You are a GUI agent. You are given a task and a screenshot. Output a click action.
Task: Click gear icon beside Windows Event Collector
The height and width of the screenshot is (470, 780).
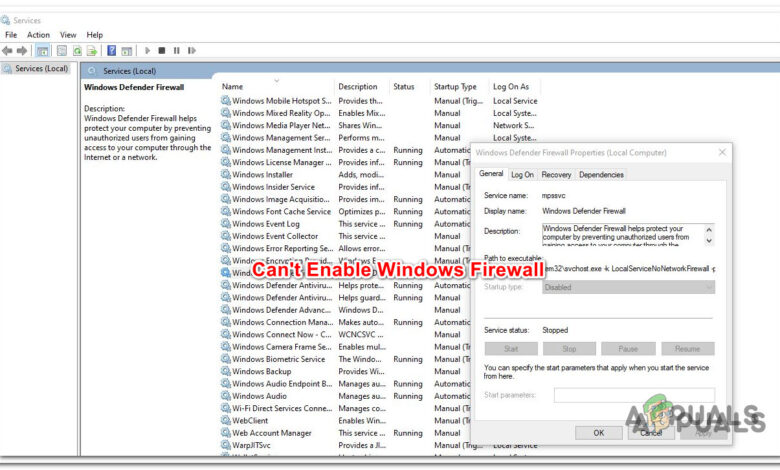coord(226,236)
